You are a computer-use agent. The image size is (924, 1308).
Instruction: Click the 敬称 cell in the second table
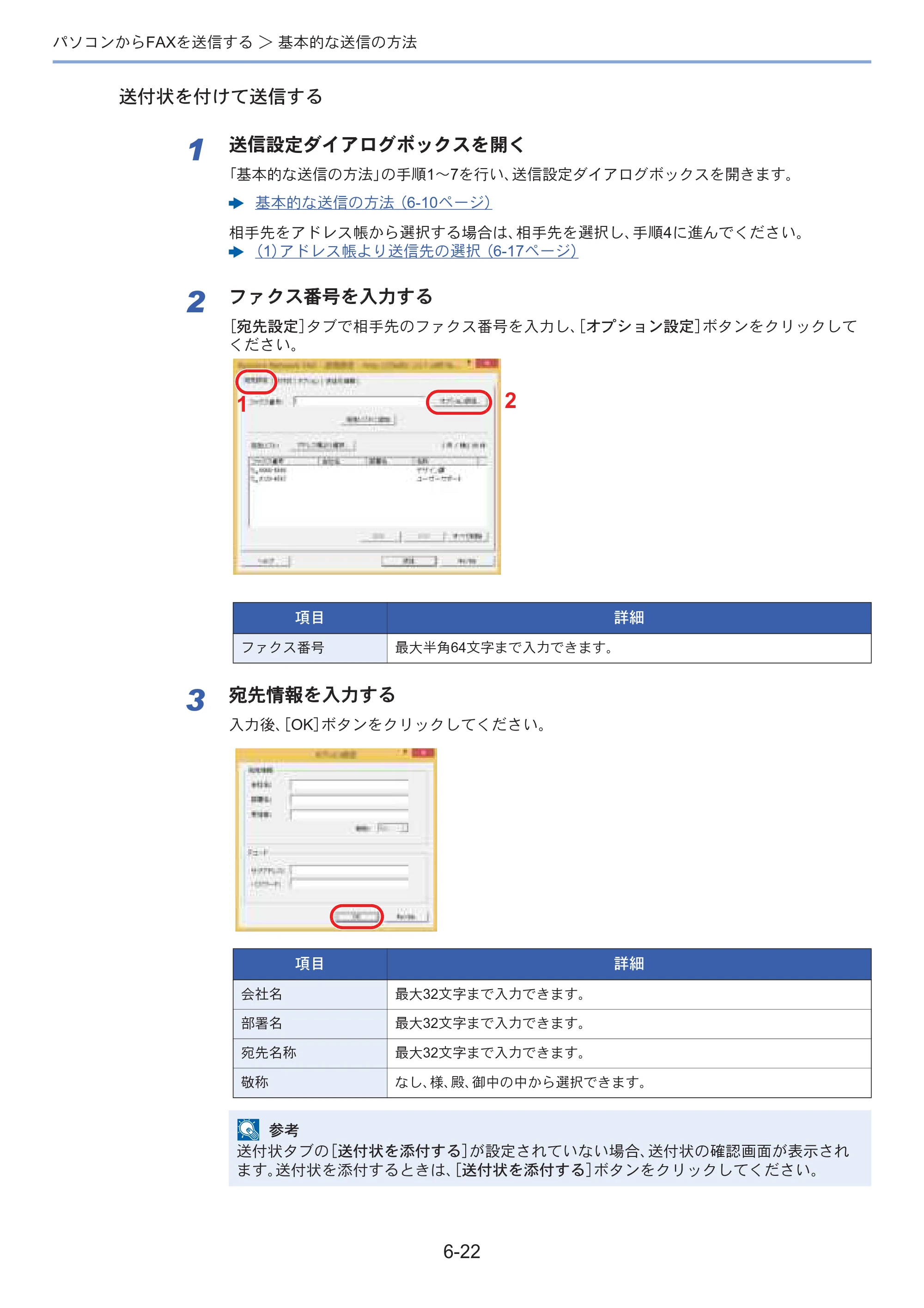pos(310,1083)
